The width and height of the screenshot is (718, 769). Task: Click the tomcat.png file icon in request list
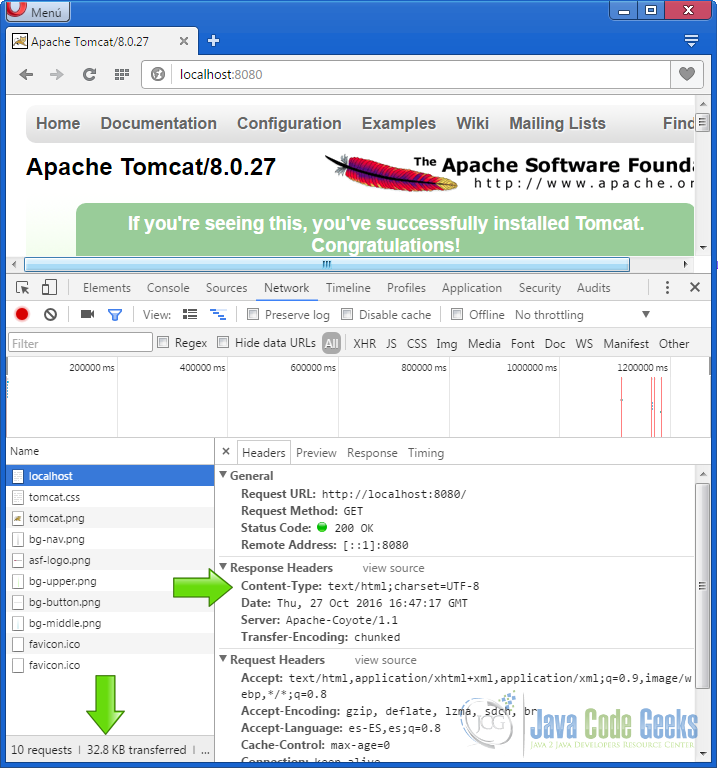click(x=18, y=518)
